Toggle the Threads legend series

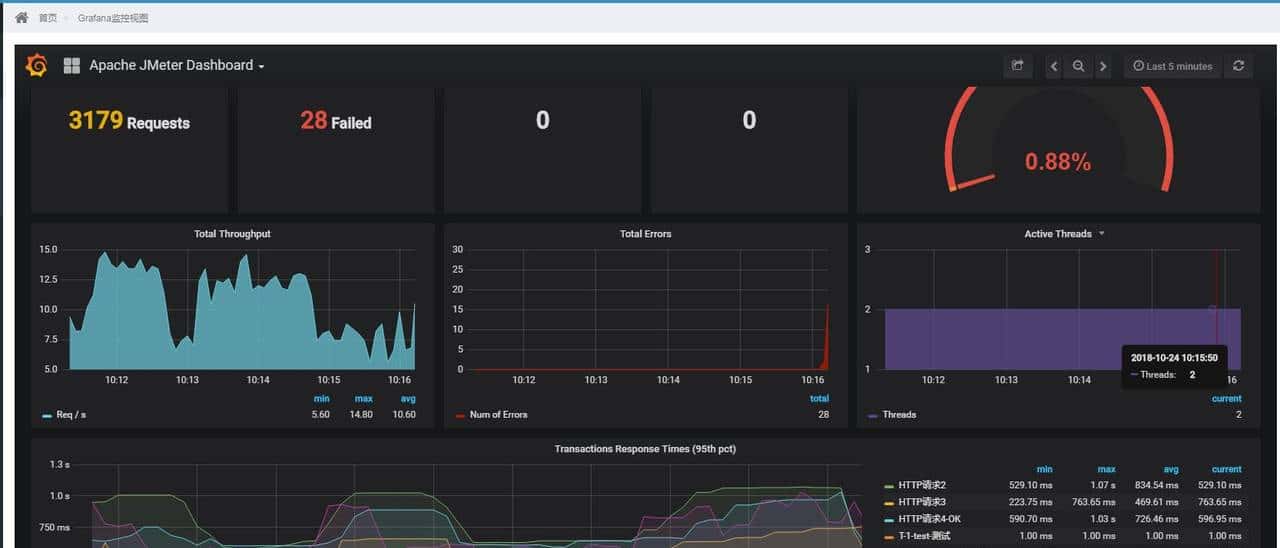pyautogui.click(x=898, y=415)
